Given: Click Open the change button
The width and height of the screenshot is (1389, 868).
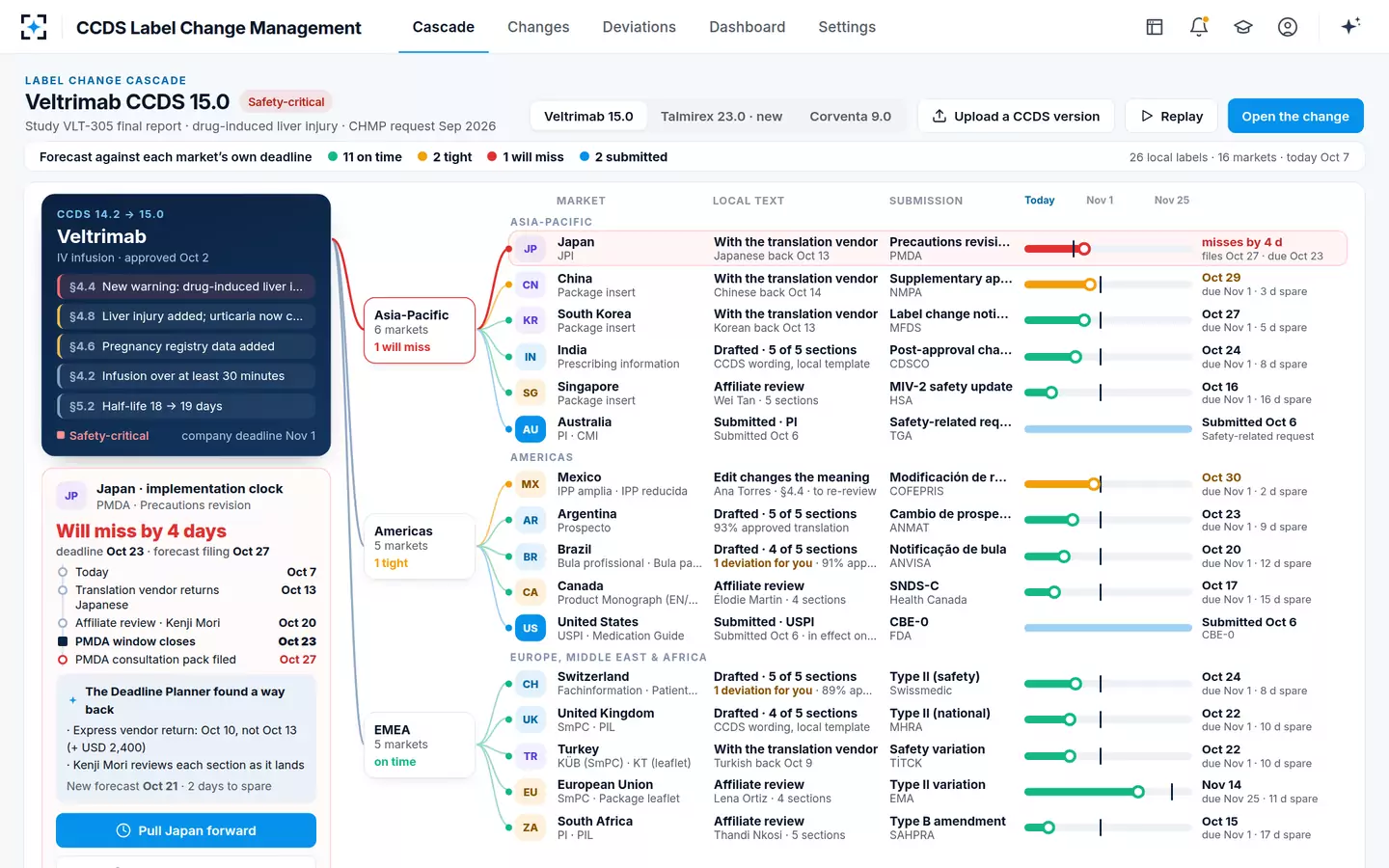Looking at the screenshot, I should [x=1295, y=117].
